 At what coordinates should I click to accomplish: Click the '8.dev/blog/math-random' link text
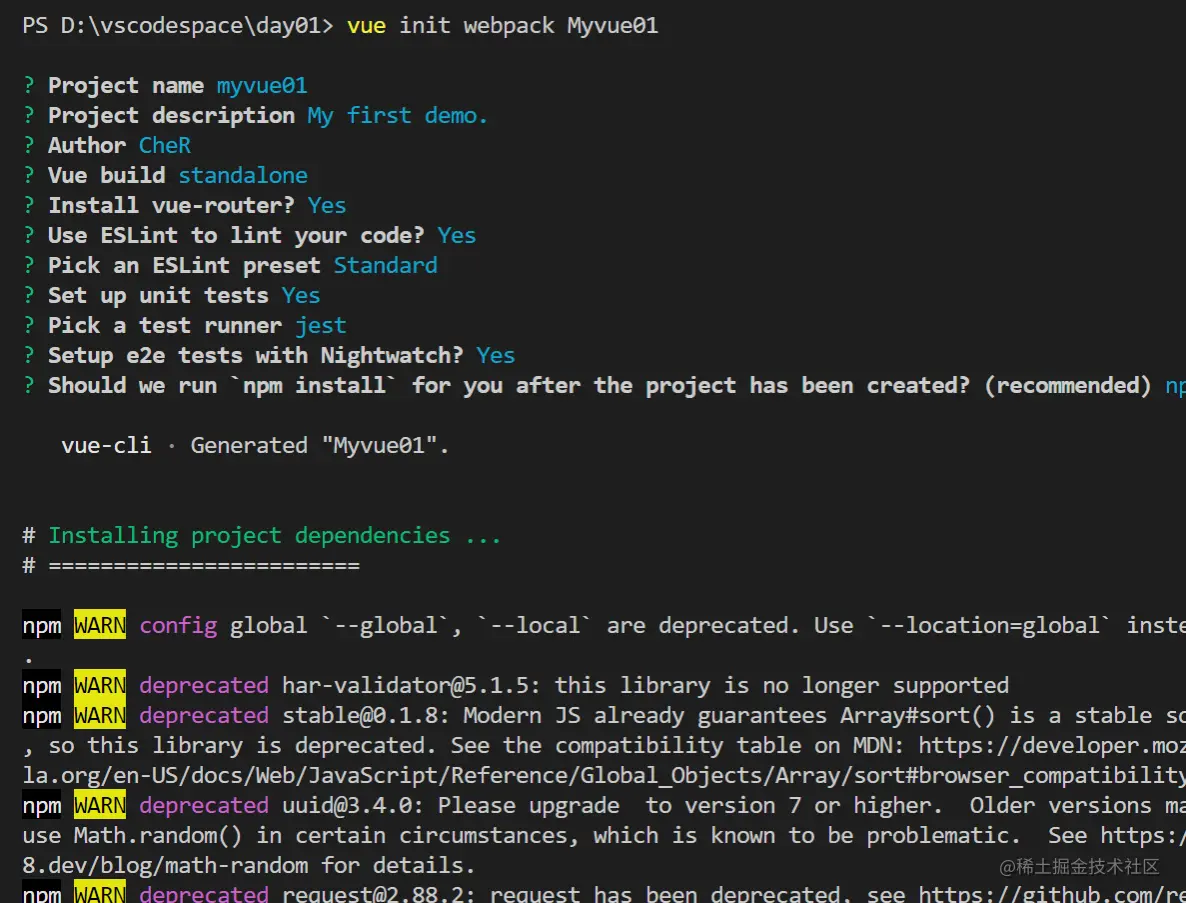tap(166, 865)
